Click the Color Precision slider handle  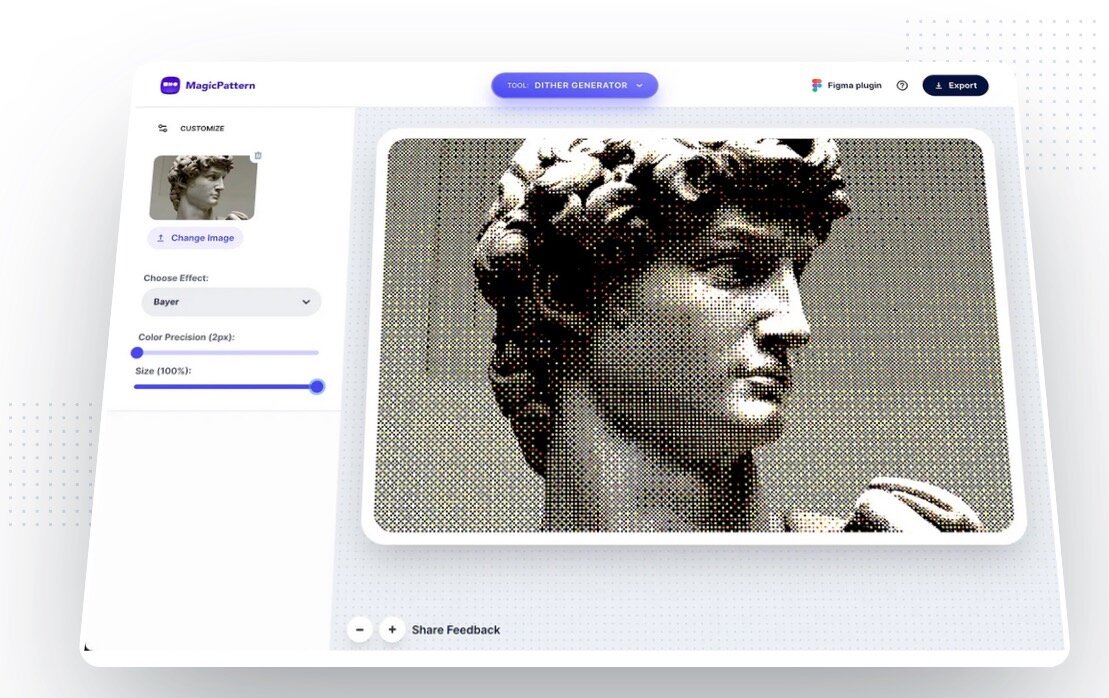tap(137, 352)
